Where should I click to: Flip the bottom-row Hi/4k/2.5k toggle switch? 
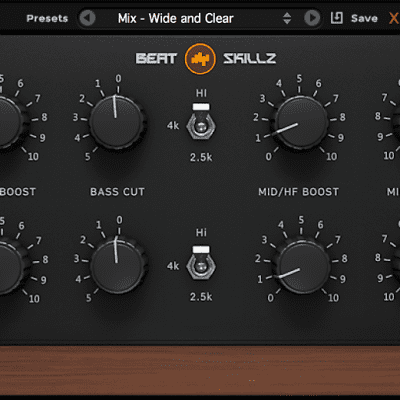[x=201, y=263]
